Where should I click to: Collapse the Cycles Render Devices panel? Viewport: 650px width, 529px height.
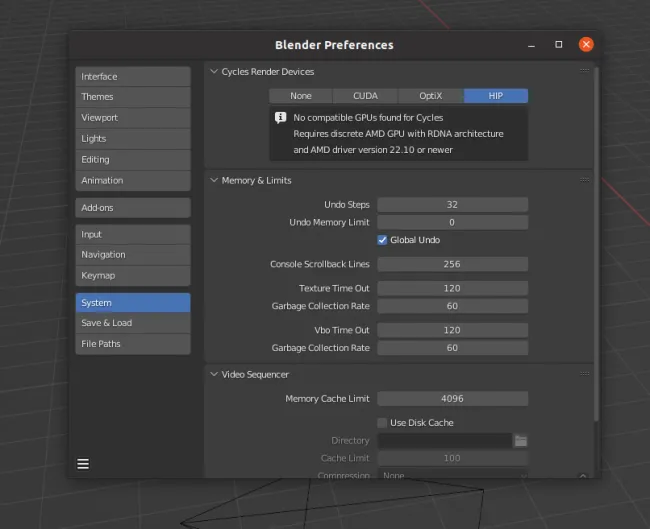(x=214, y=71)
